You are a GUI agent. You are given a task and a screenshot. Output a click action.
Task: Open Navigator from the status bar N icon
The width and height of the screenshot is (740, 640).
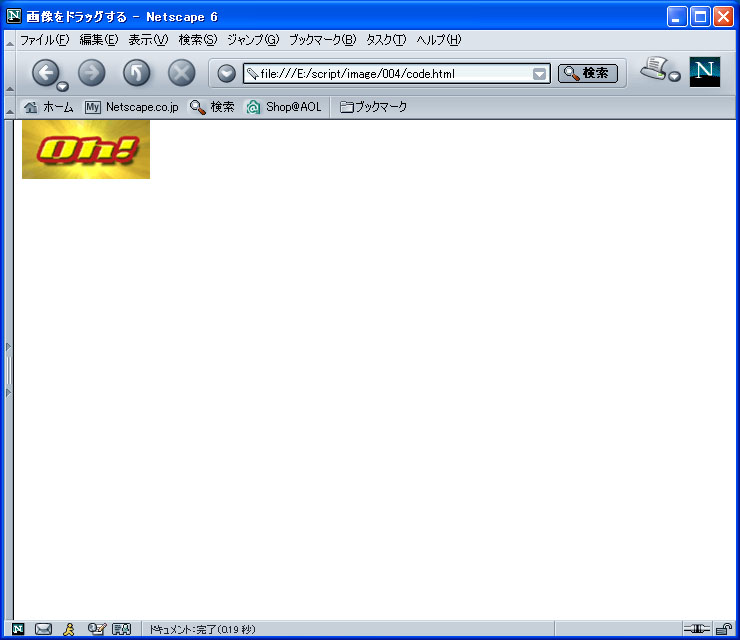[18, 629]
